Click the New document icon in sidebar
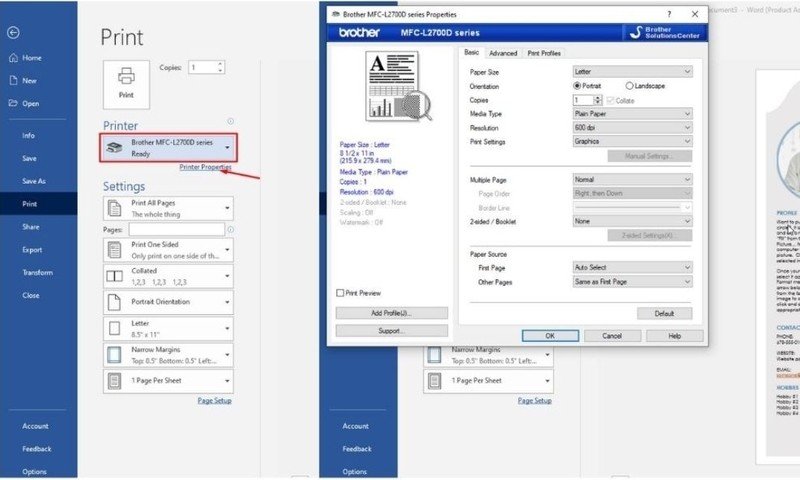The width and height of the screenshot is (800, 480). 13,81
